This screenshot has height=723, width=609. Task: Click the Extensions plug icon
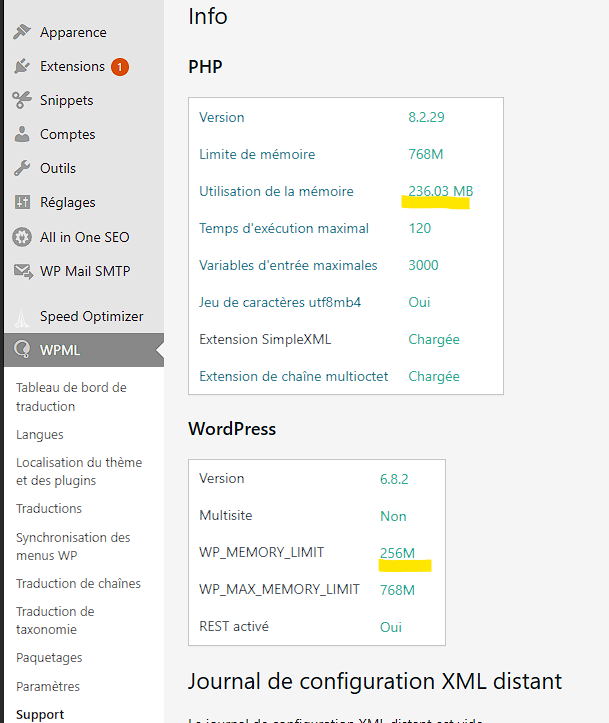(x=22, y=66)
